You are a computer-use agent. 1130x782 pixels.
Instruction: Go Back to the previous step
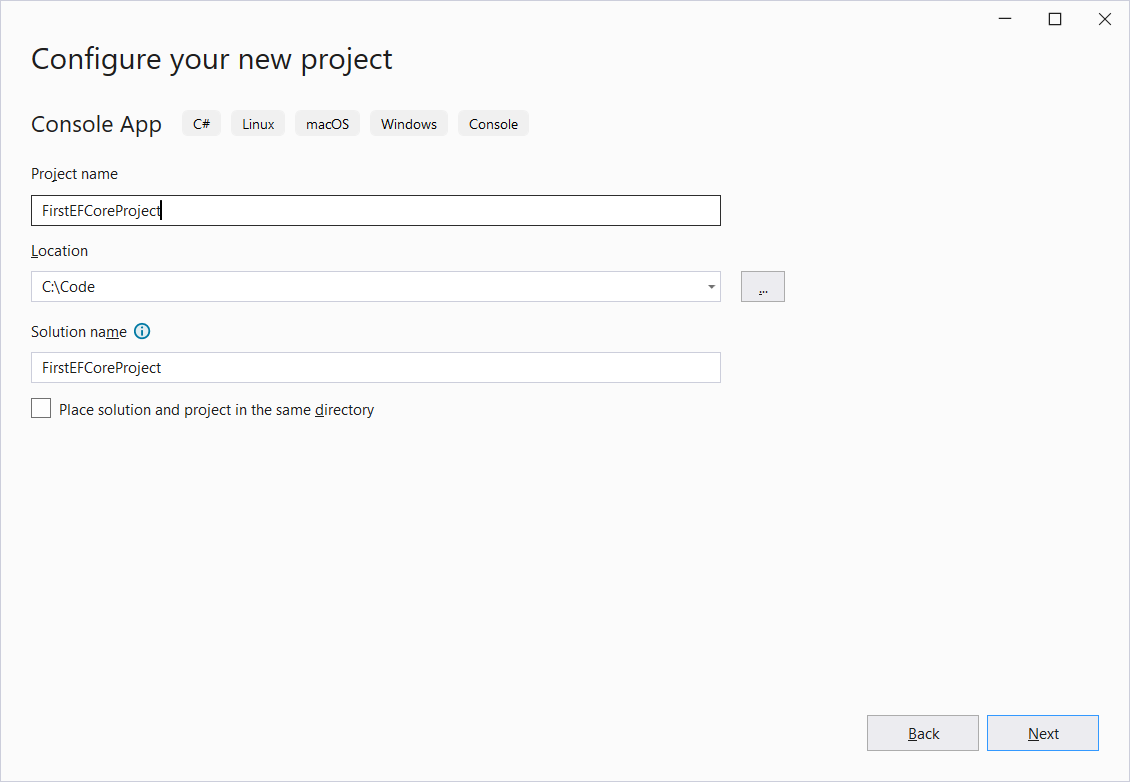coord(922,734)
